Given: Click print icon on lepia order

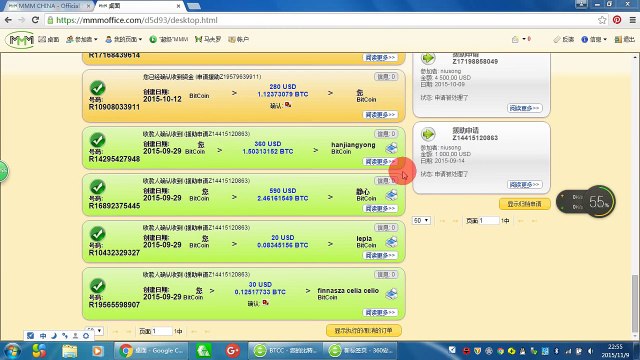Looking at the screenshot, I should click(x=391, y=242).
